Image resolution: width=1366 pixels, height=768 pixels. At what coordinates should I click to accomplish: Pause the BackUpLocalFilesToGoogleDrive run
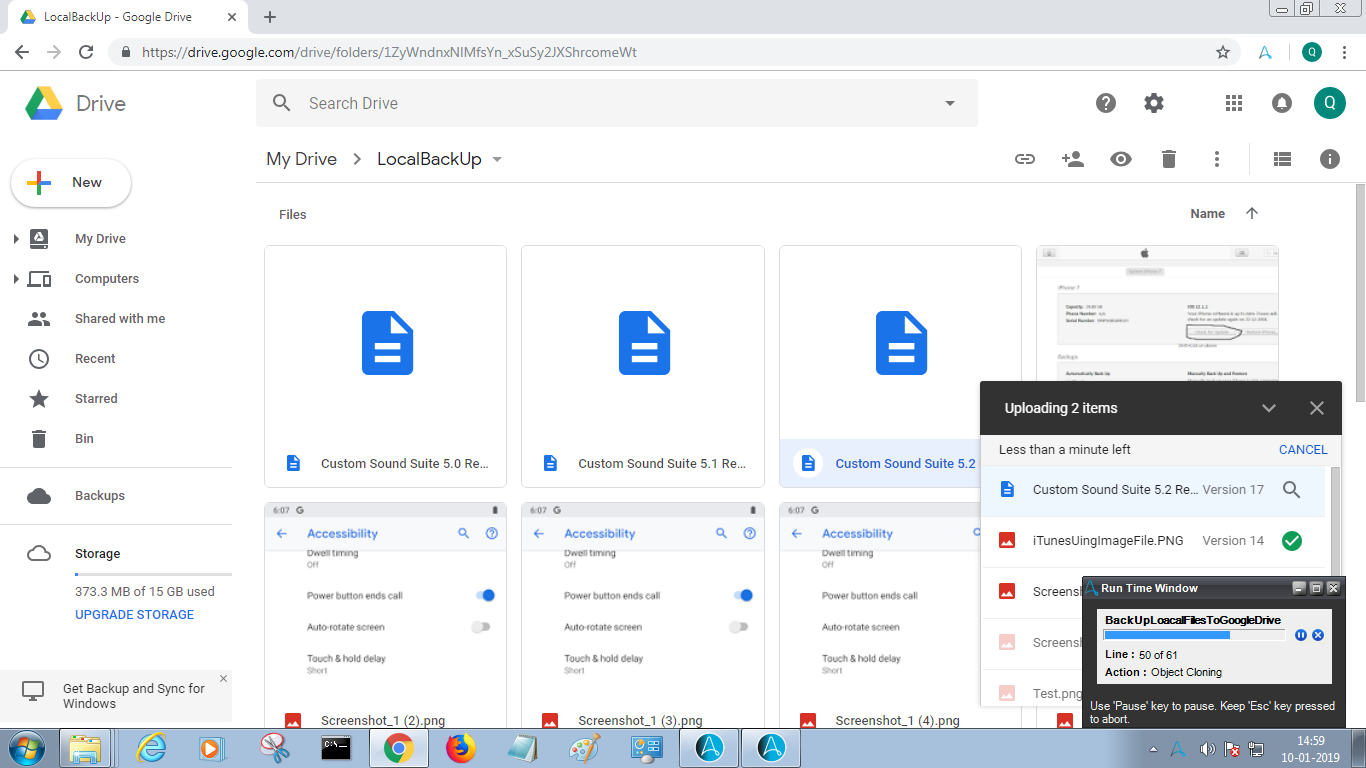[x=1301, y=635]
